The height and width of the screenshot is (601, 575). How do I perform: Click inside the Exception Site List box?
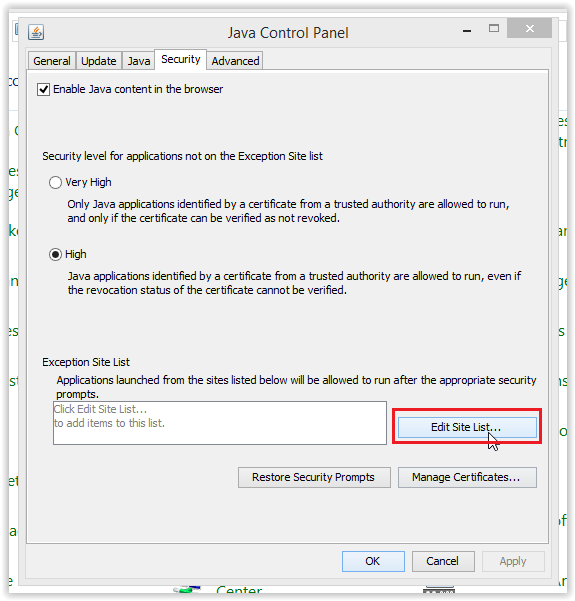coord(220,423)
